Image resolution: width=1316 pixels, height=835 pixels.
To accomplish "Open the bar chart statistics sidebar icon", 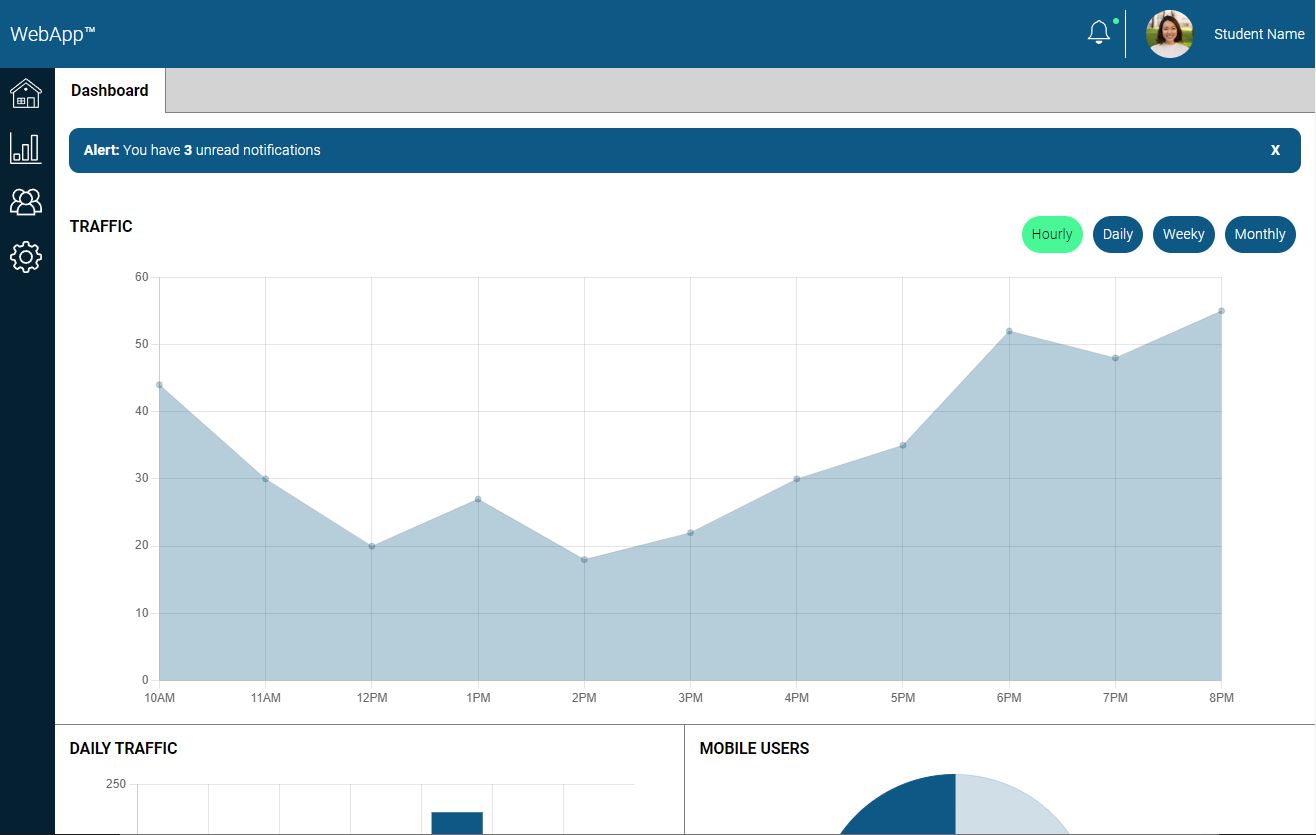I will 26,148.
